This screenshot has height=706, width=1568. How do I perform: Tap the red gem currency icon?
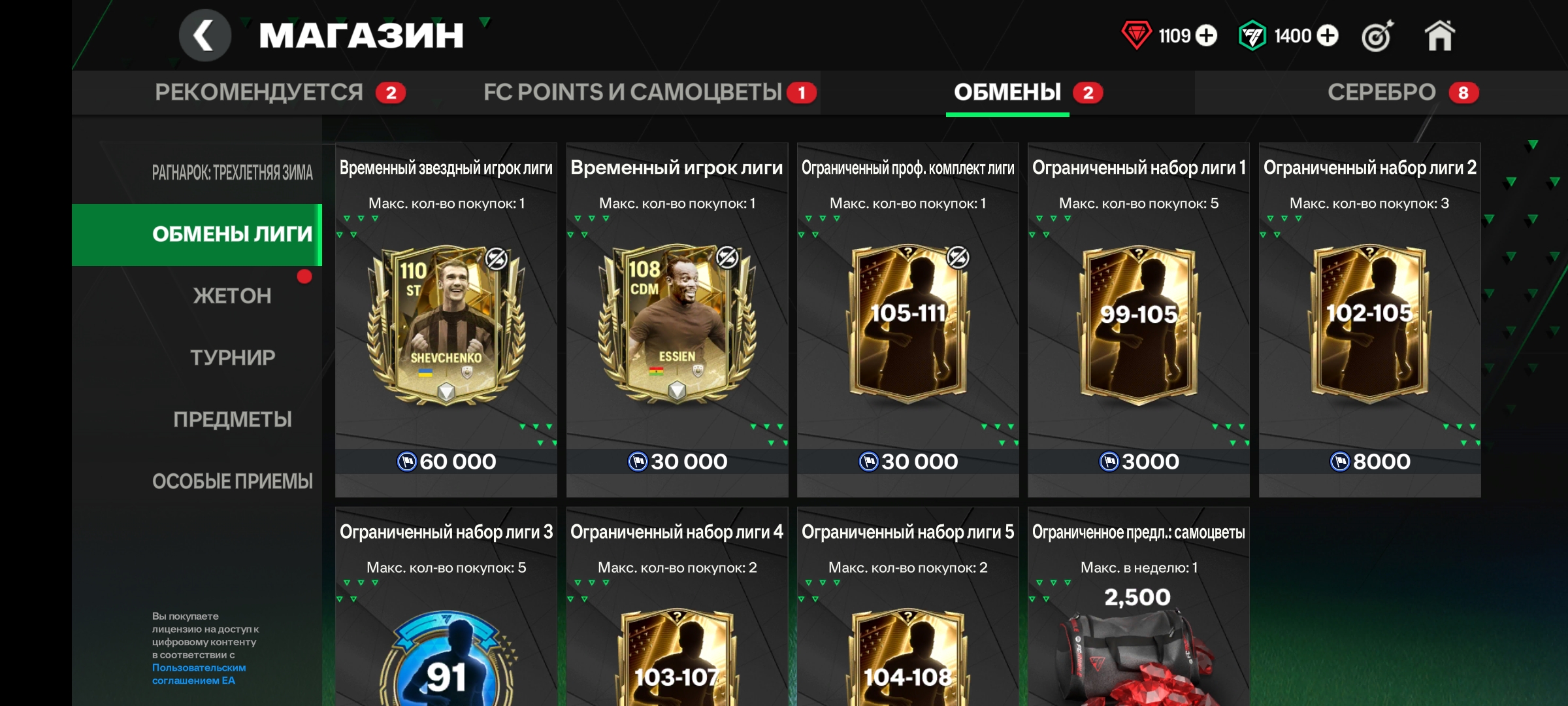pos(1136,35)
